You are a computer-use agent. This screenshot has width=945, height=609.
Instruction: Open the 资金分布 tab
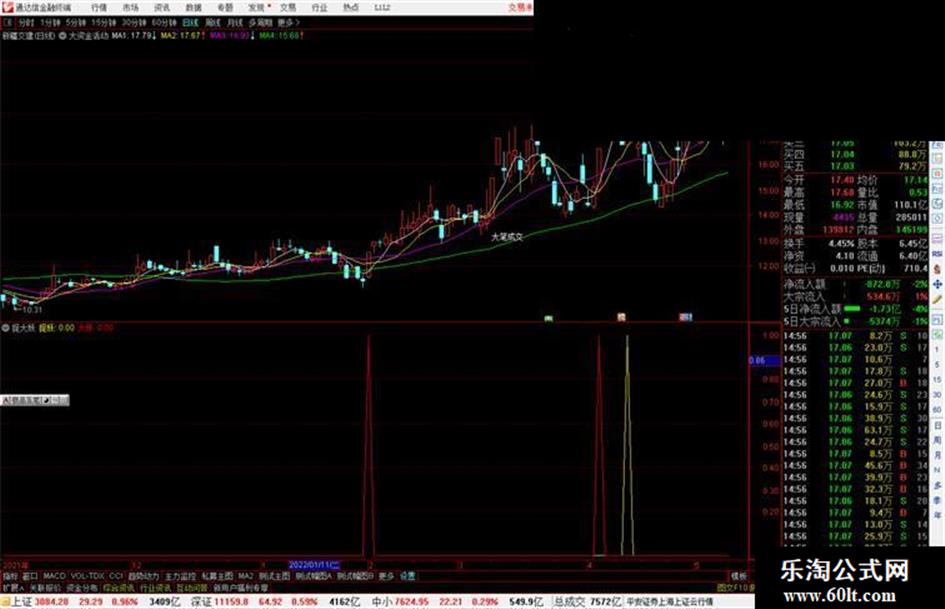pyautogui.click(x=82, y=587)
